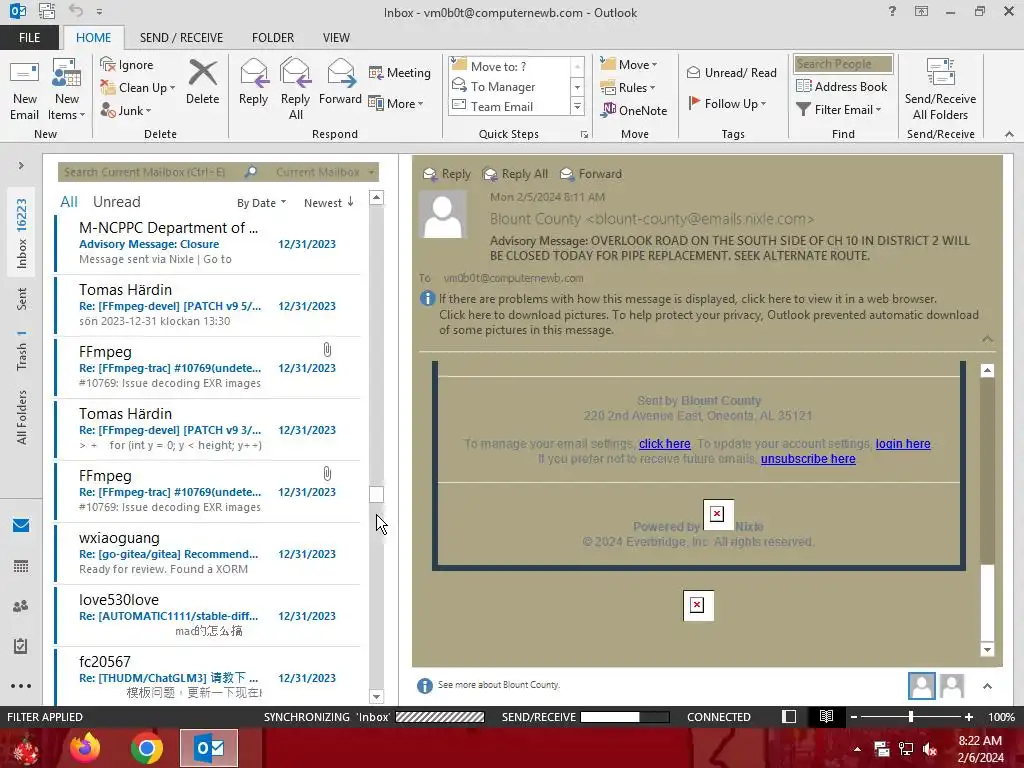Click the ribbon Forward icon
This screenshot has width=1024, height=768.
(x=340, y=82)
